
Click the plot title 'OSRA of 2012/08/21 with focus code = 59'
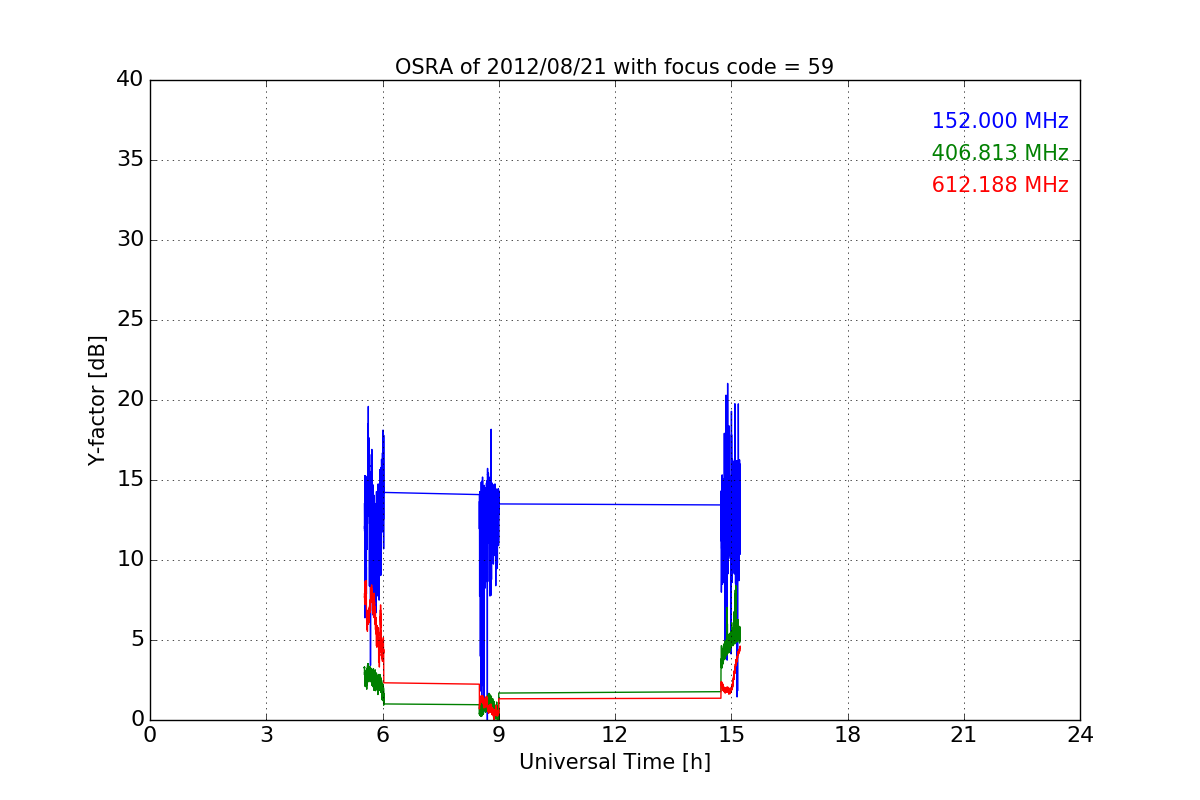coord(614,67)
